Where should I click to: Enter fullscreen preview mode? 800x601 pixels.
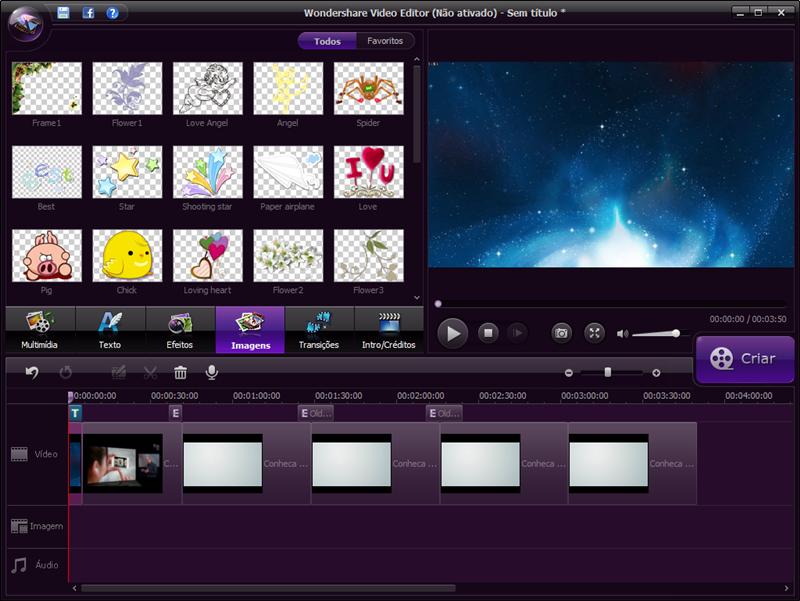coord(593,331)
